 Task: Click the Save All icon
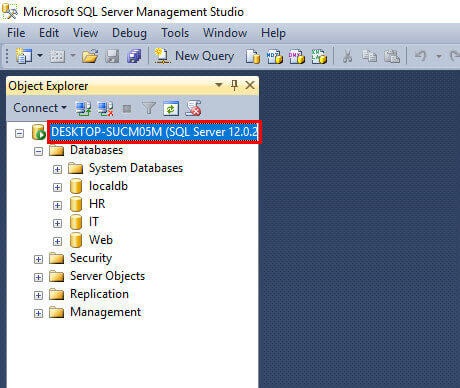[134, 56]
